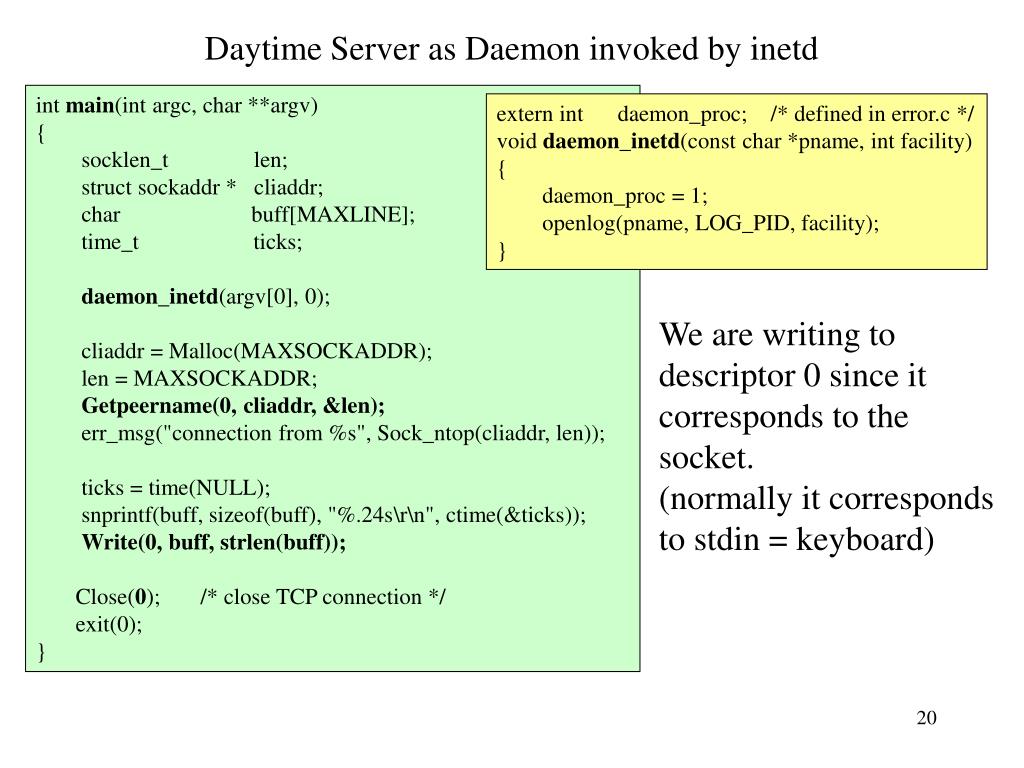Click the 'void daemon_inetd(const char *pname, int facility)' line
The width and height of the screenshot is (1024, 768).
tap(734, 142)
